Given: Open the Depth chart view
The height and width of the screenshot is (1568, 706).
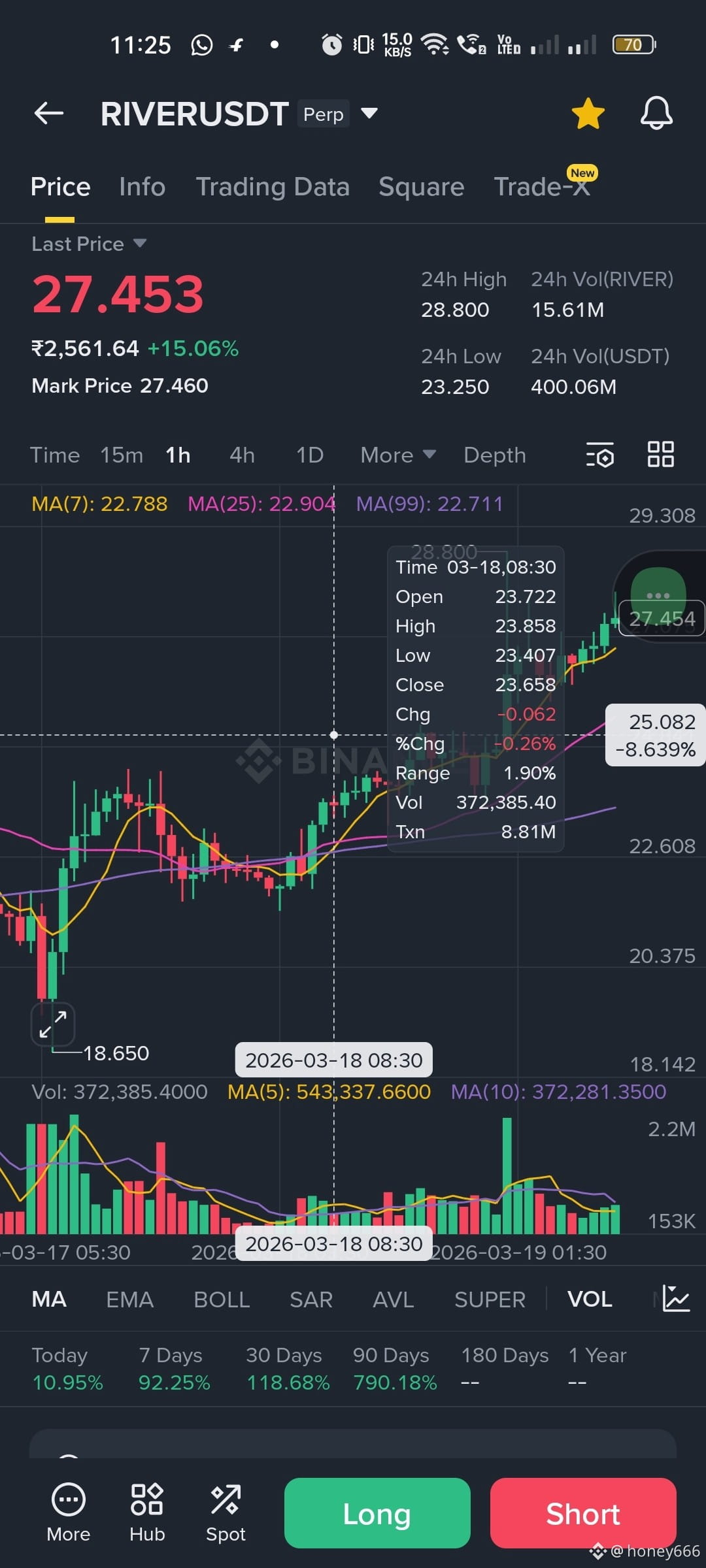Looking at the screenshot, I should click(495, 455).
